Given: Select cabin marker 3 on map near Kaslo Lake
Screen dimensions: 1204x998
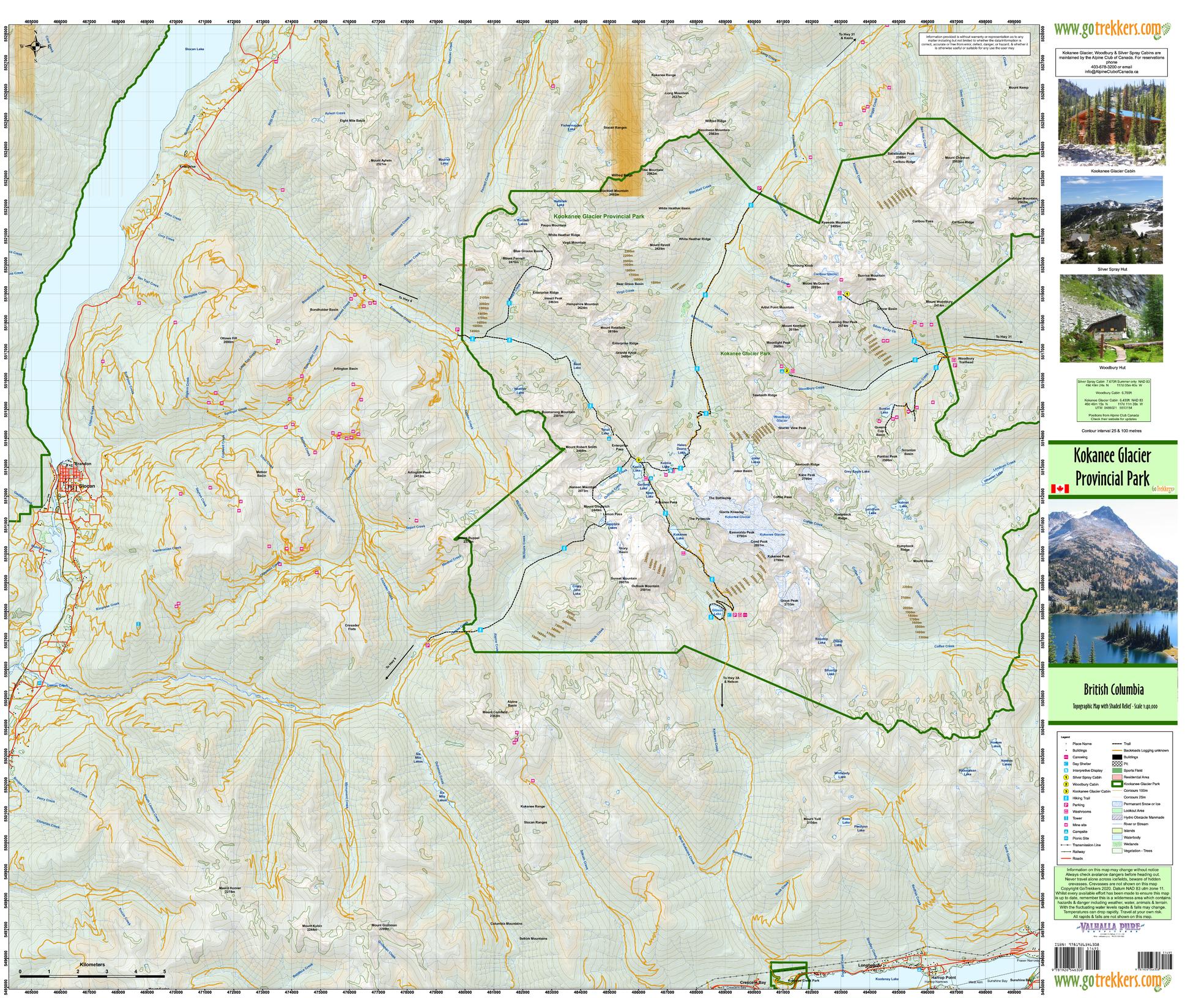Looking at the screenshot, I should tap(638, 460).
